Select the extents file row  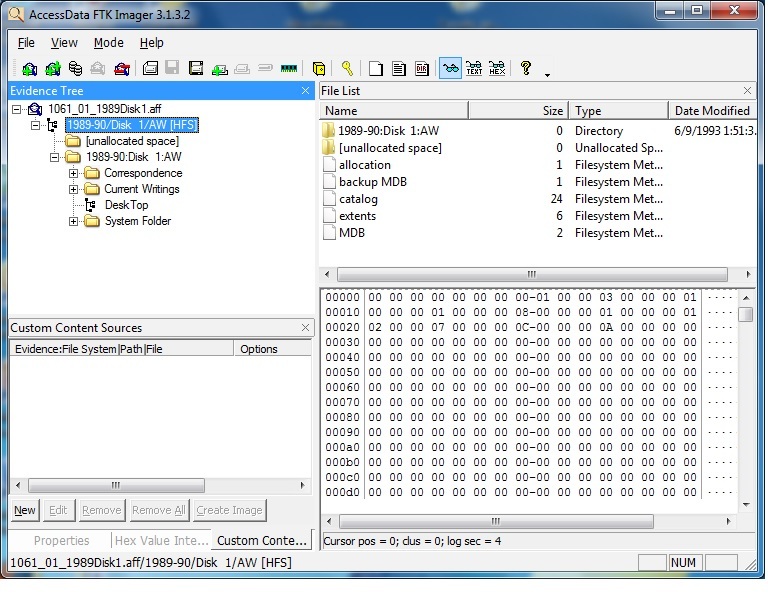coord(358,216)
